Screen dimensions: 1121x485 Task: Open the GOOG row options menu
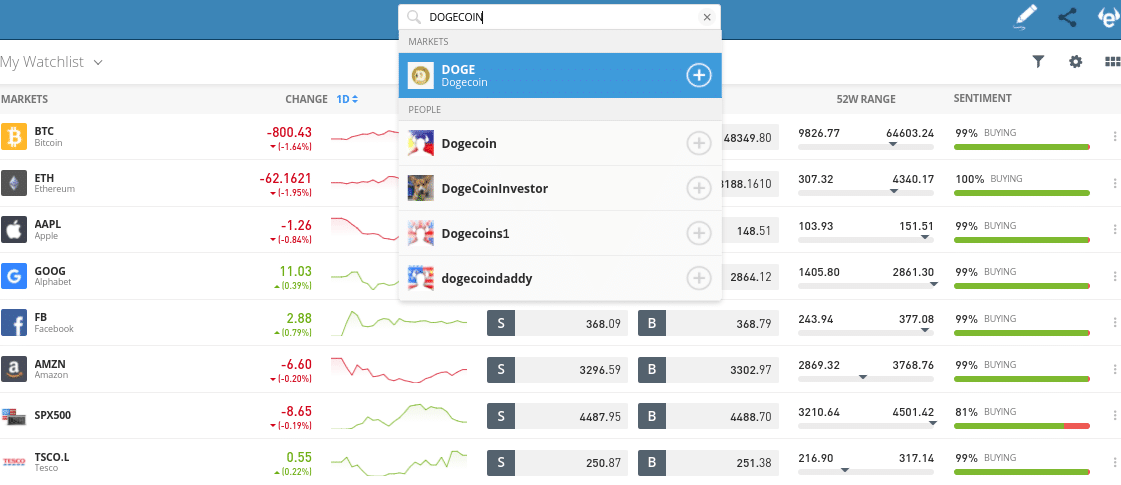point(1114,276)
